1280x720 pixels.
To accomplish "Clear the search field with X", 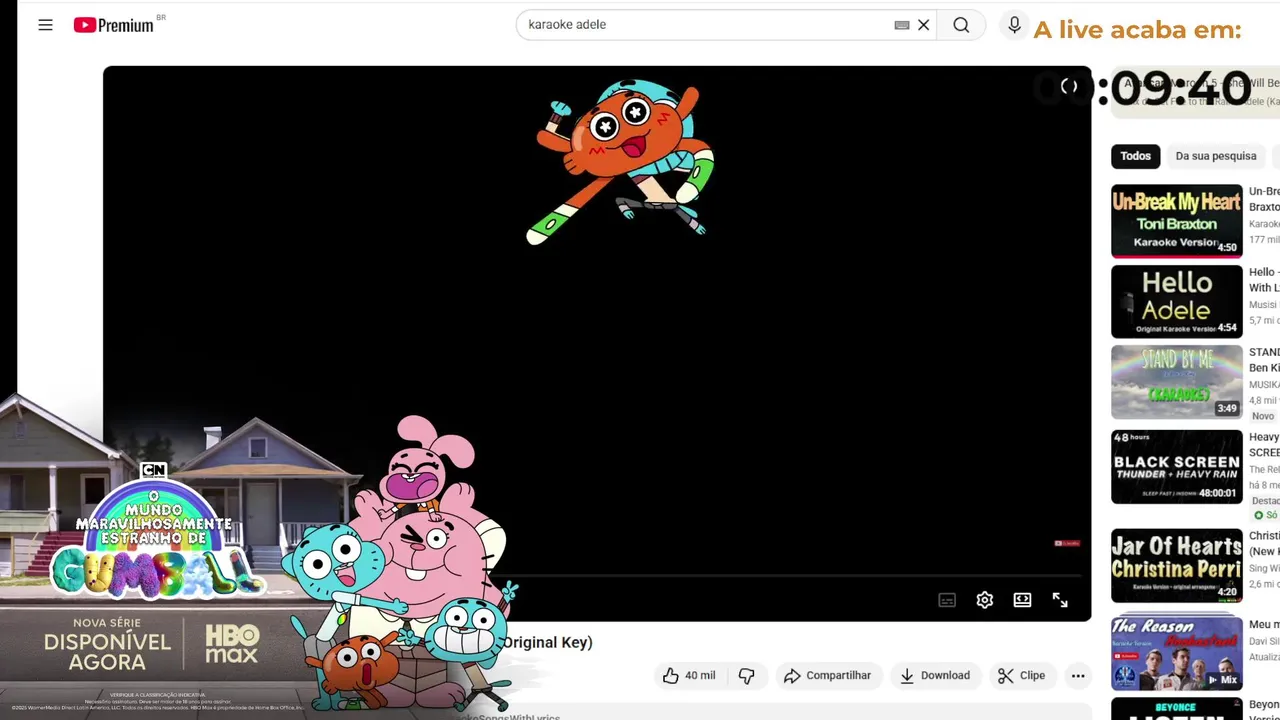I will click(924, 25).
